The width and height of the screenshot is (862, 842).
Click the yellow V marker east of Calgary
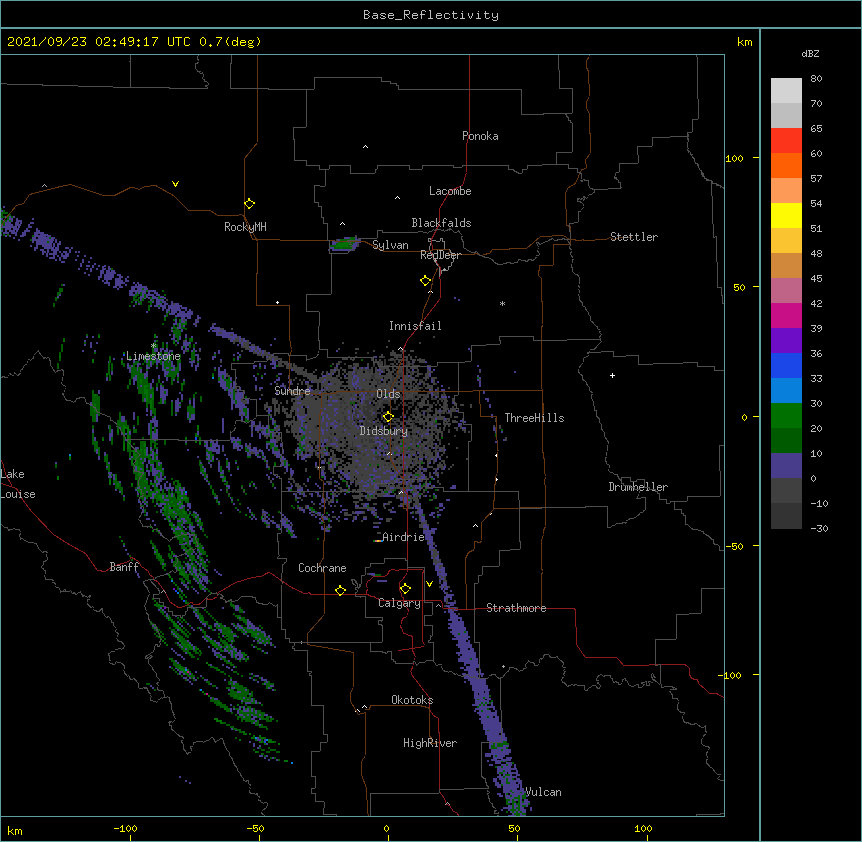pyautogui.click(x=429, y=584)
